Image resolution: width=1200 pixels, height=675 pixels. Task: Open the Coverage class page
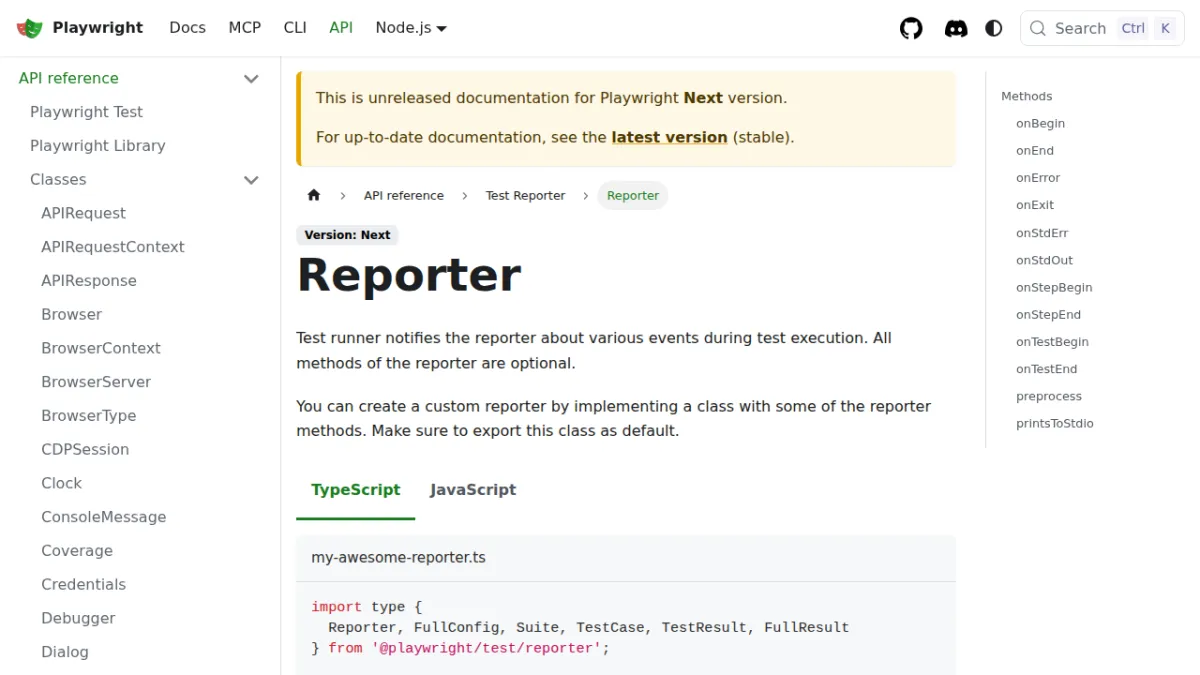(77, 551)
